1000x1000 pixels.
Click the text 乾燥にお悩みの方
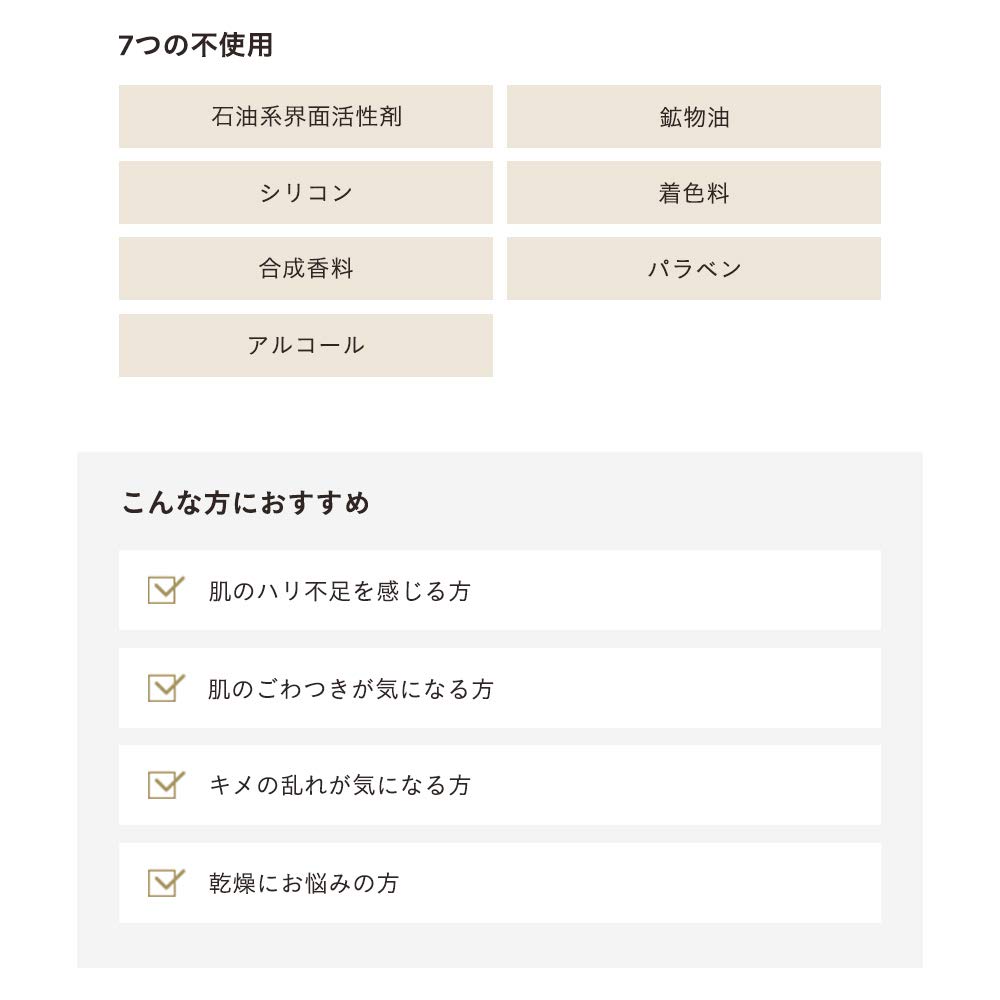pos(303,883)
